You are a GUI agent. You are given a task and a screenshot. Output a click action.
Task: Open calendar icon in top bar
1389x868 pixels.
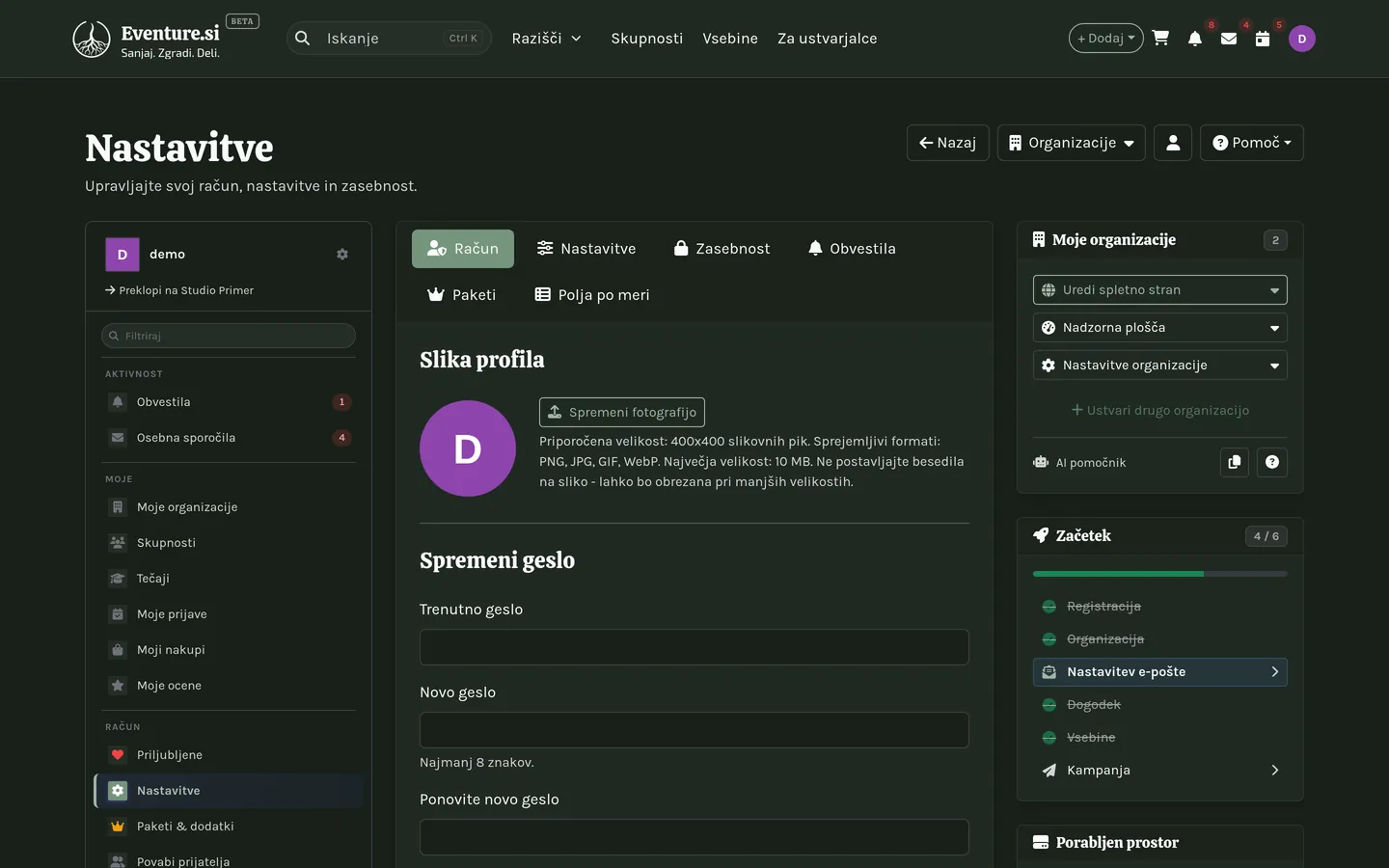click(x=1263, y=39)
